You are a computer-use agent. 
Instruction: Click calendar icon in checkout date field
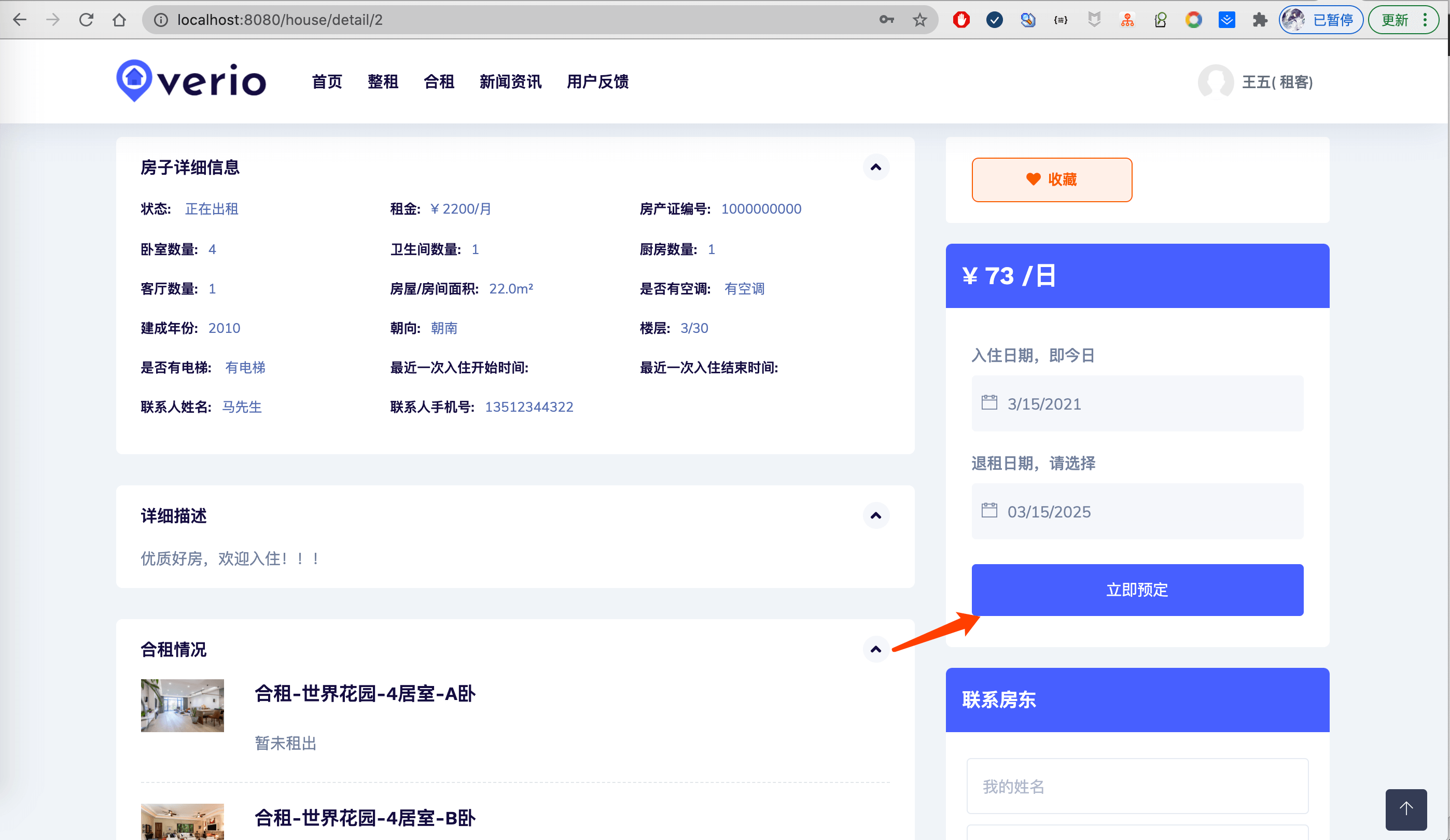pos(989,510)
